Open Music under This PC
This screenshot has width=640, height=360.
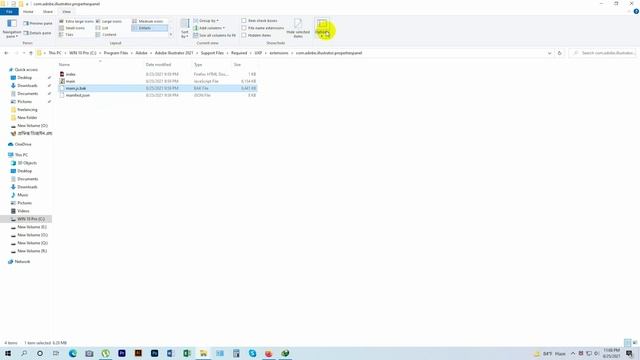point(23,195)
